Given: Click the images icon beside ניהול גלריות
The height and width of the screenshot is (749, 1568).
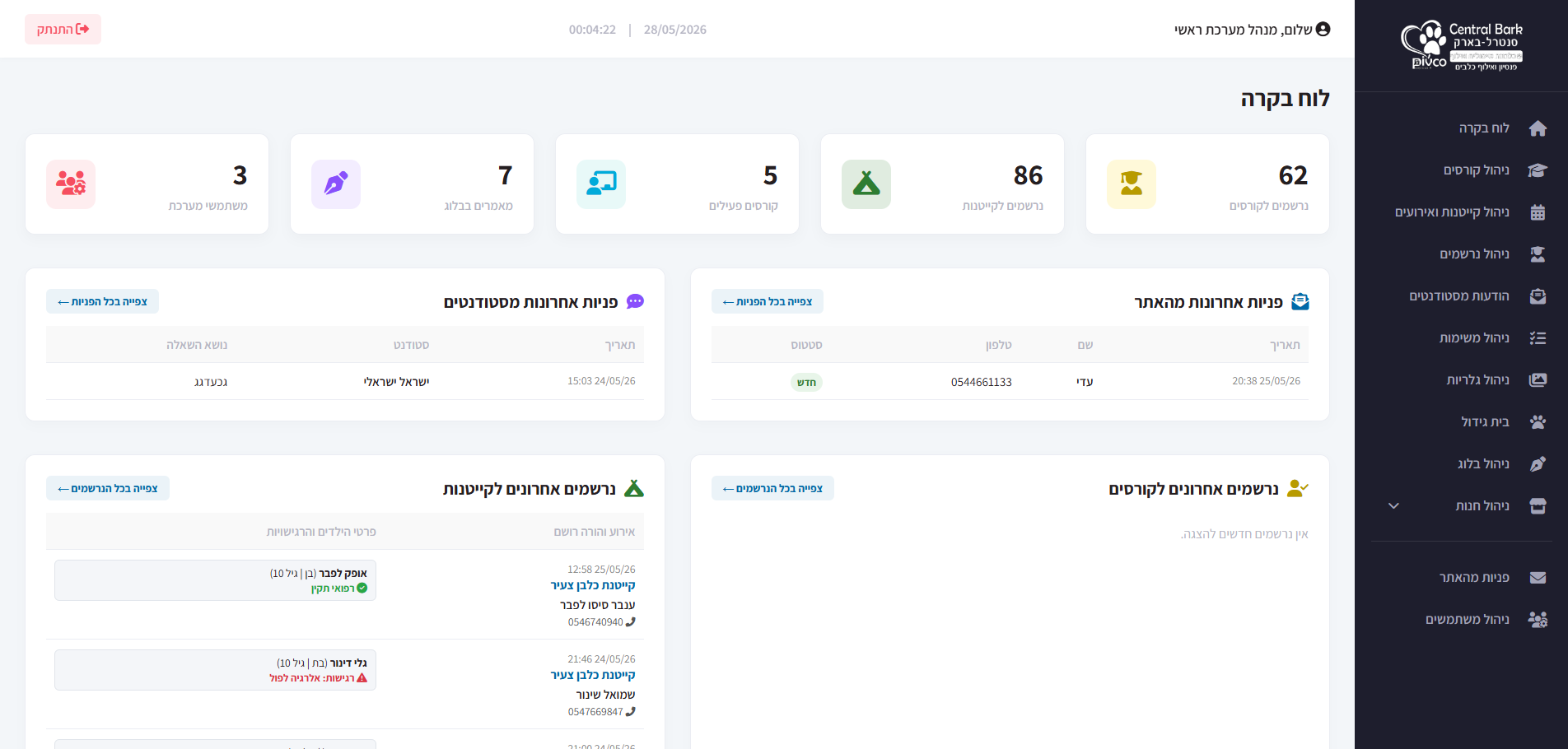Looking at the screenshot, I should pyautogui.click(x=1538, y=380).
